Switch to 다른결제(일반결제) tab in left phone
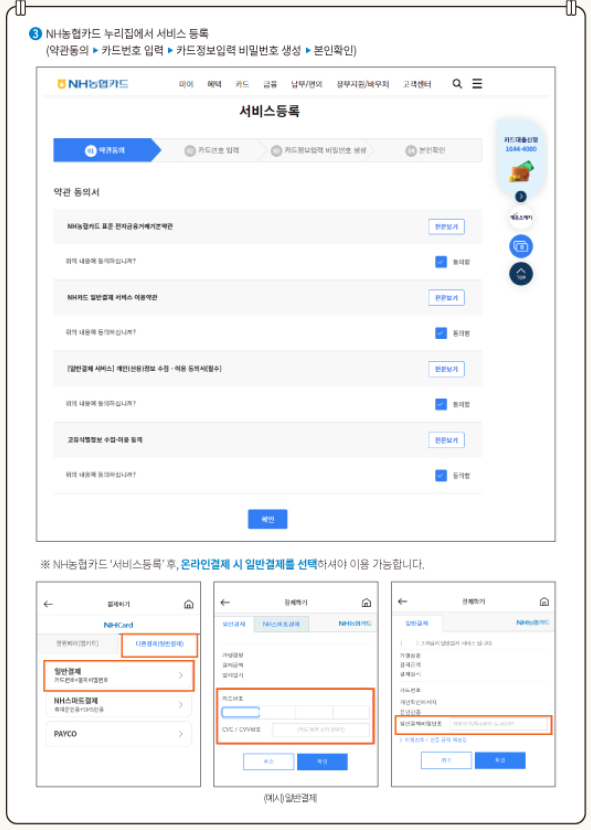Screen dimensions: 591x830 159,644
